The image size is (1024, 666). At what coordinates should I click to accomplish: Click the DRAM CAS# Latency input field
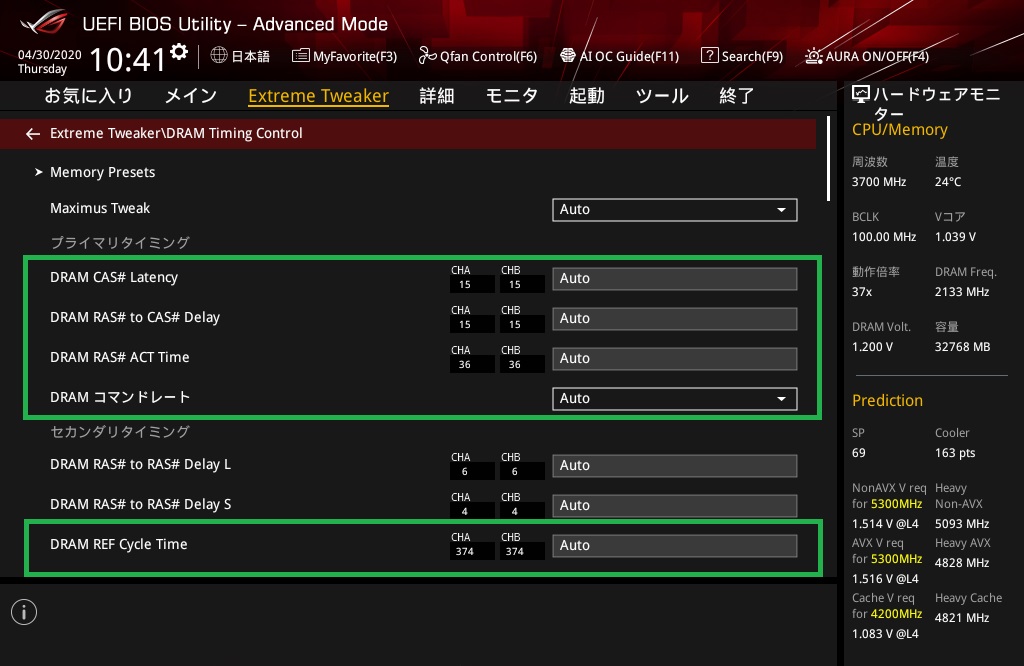675,279
